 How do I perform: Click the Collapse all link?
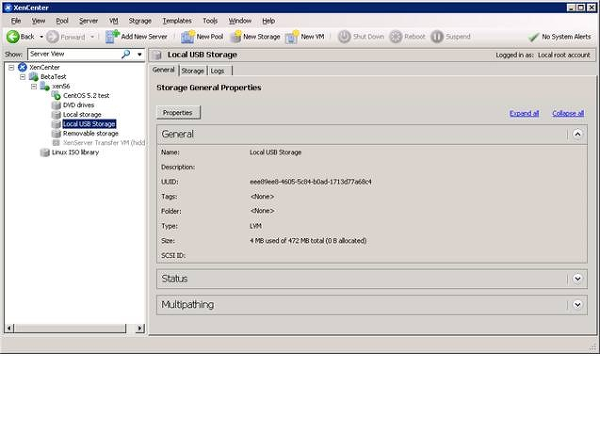pyautogui.click(x=568, y=113)
